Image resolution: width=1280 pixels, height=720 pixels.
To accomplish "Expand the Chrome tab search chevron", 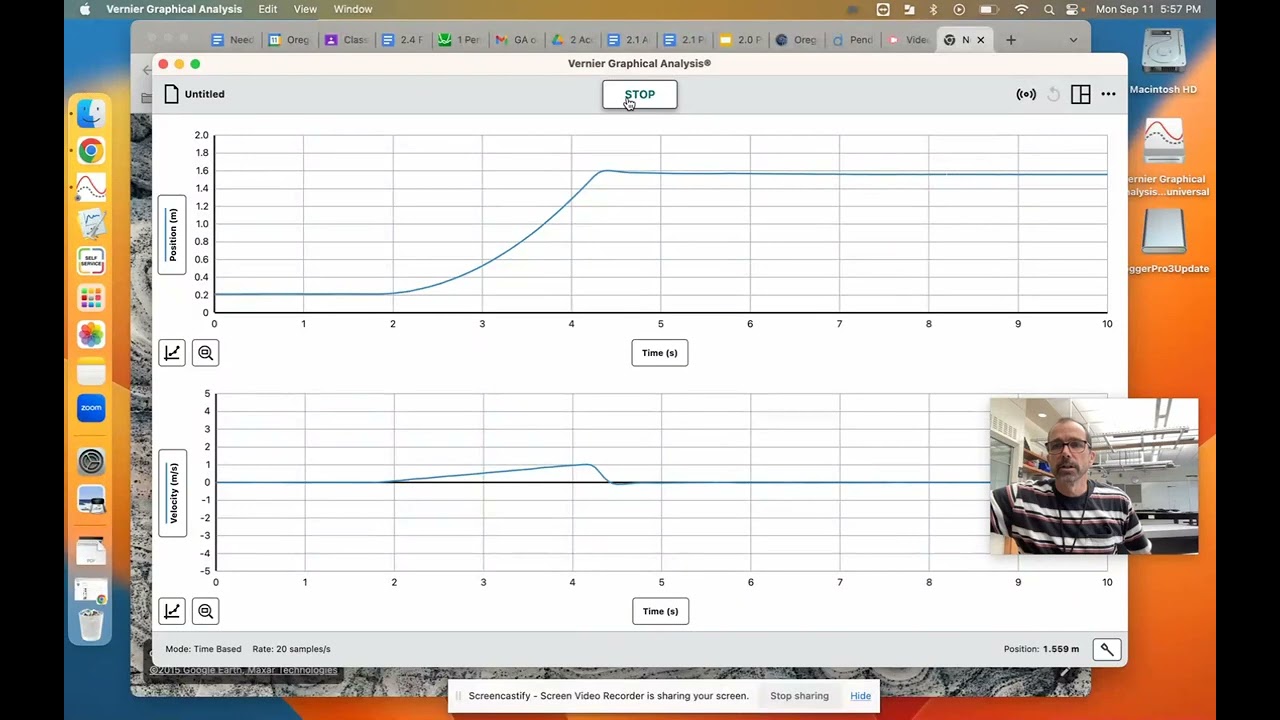I will tap(1073, 40).
